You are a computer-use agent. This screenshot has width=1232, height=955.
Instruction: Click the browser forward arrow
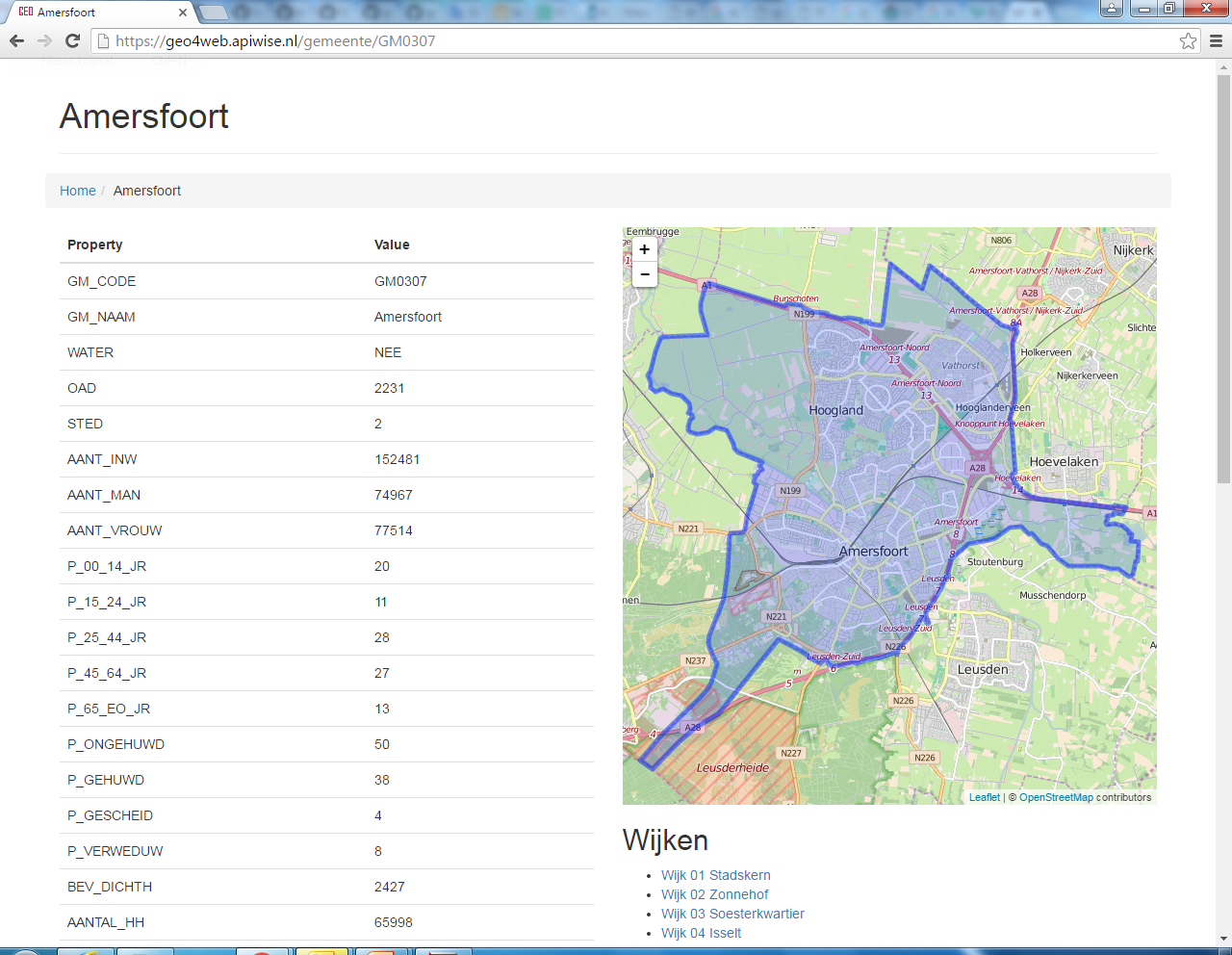pyautogui.click(x=44, y=40)
